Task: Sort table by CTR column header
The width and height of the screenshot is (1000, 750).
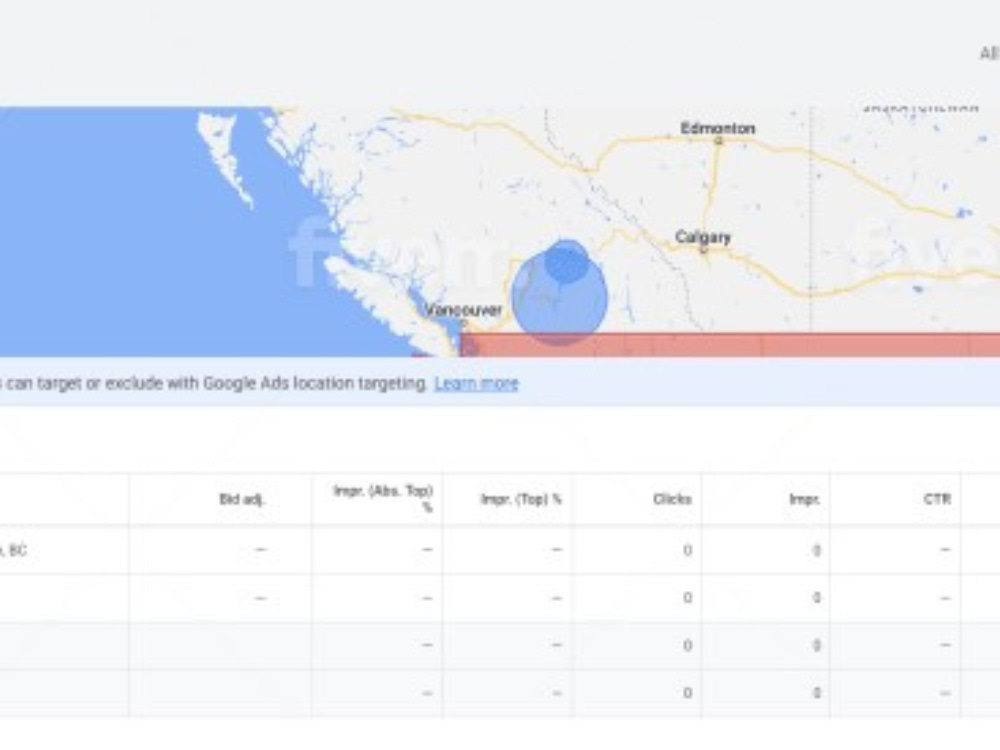Action: (x=938, y=499)
